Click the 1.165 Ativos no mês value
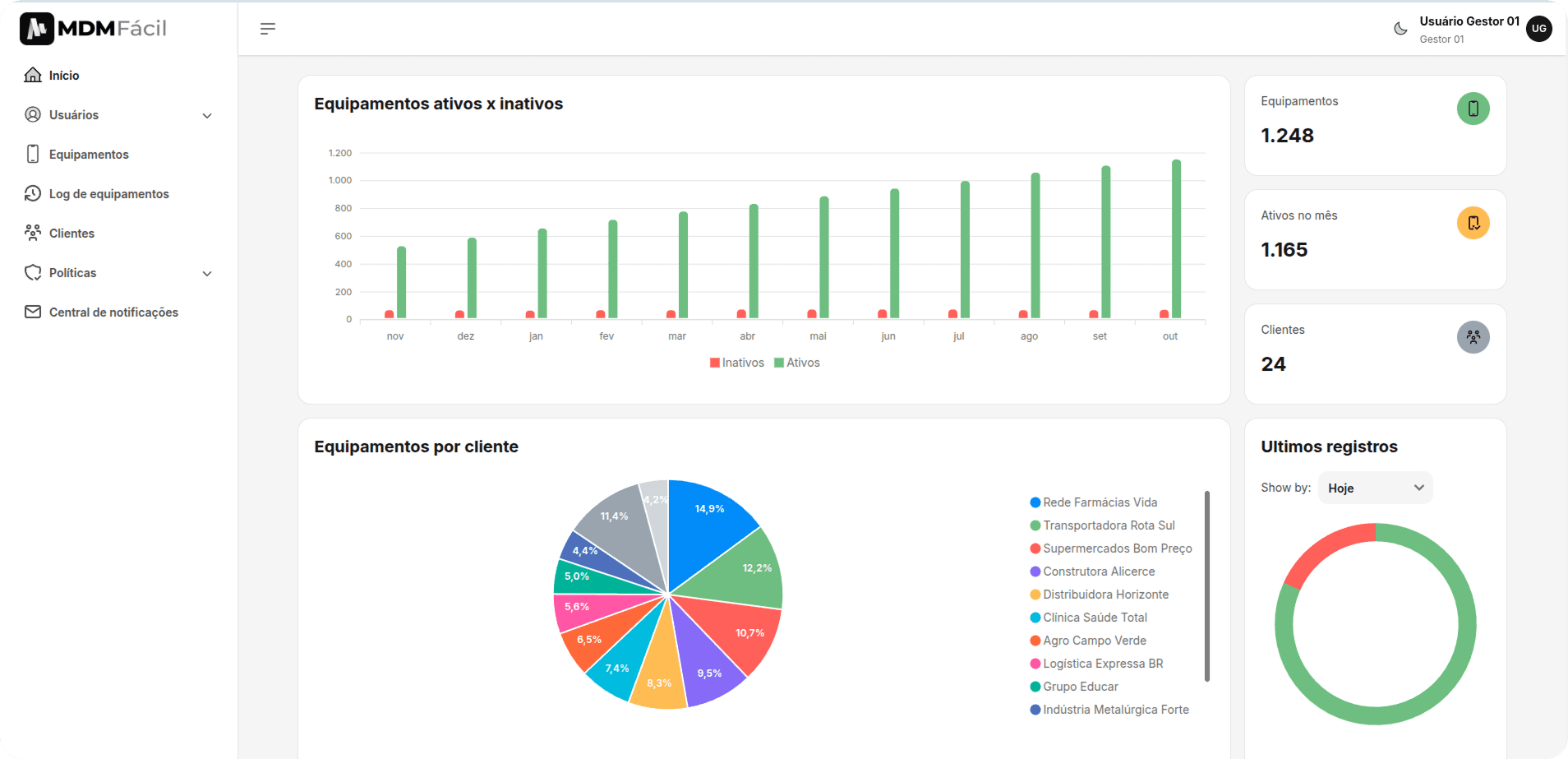This screenshot has width=1568, height=759. pyautogui.click(x=1284, y=250)
